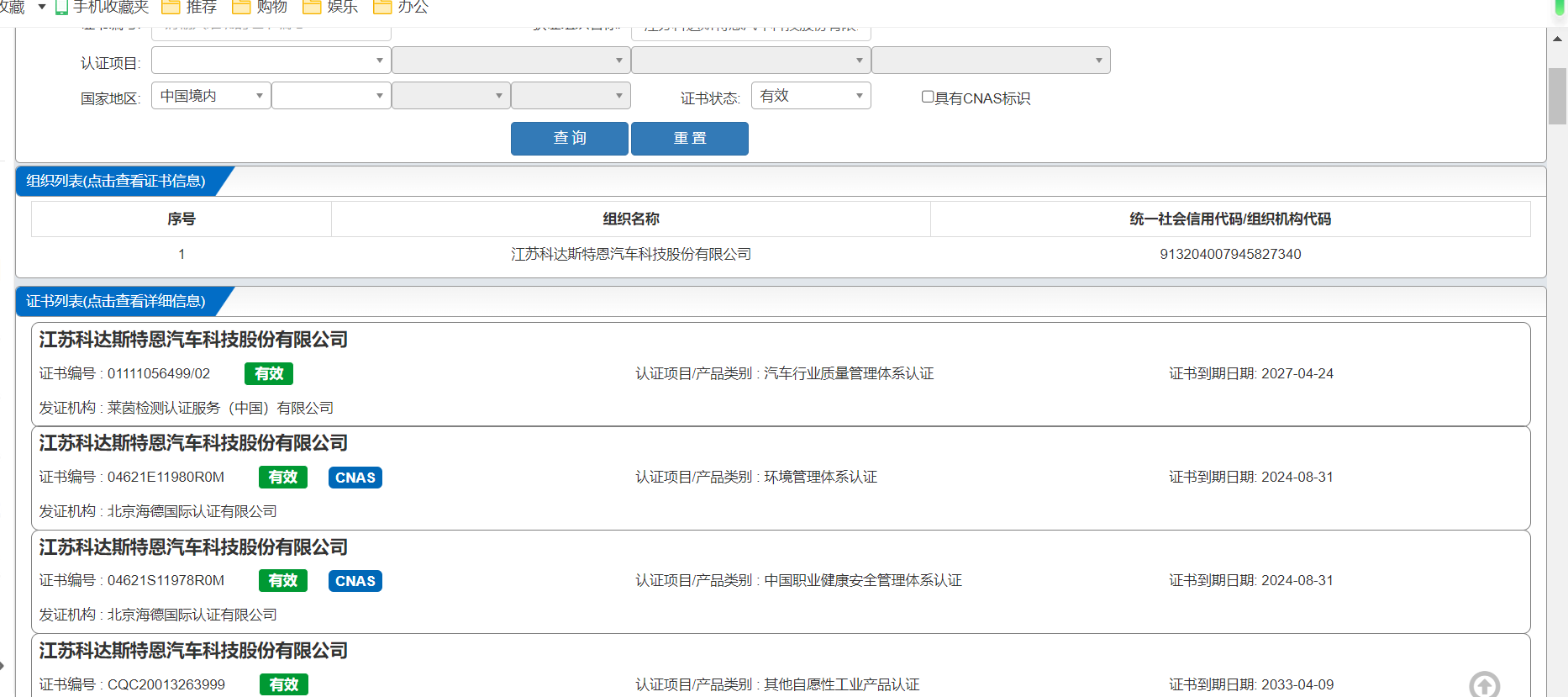
Task: Expand the third 认证项目 dropdown
Action: coord(750,61)
